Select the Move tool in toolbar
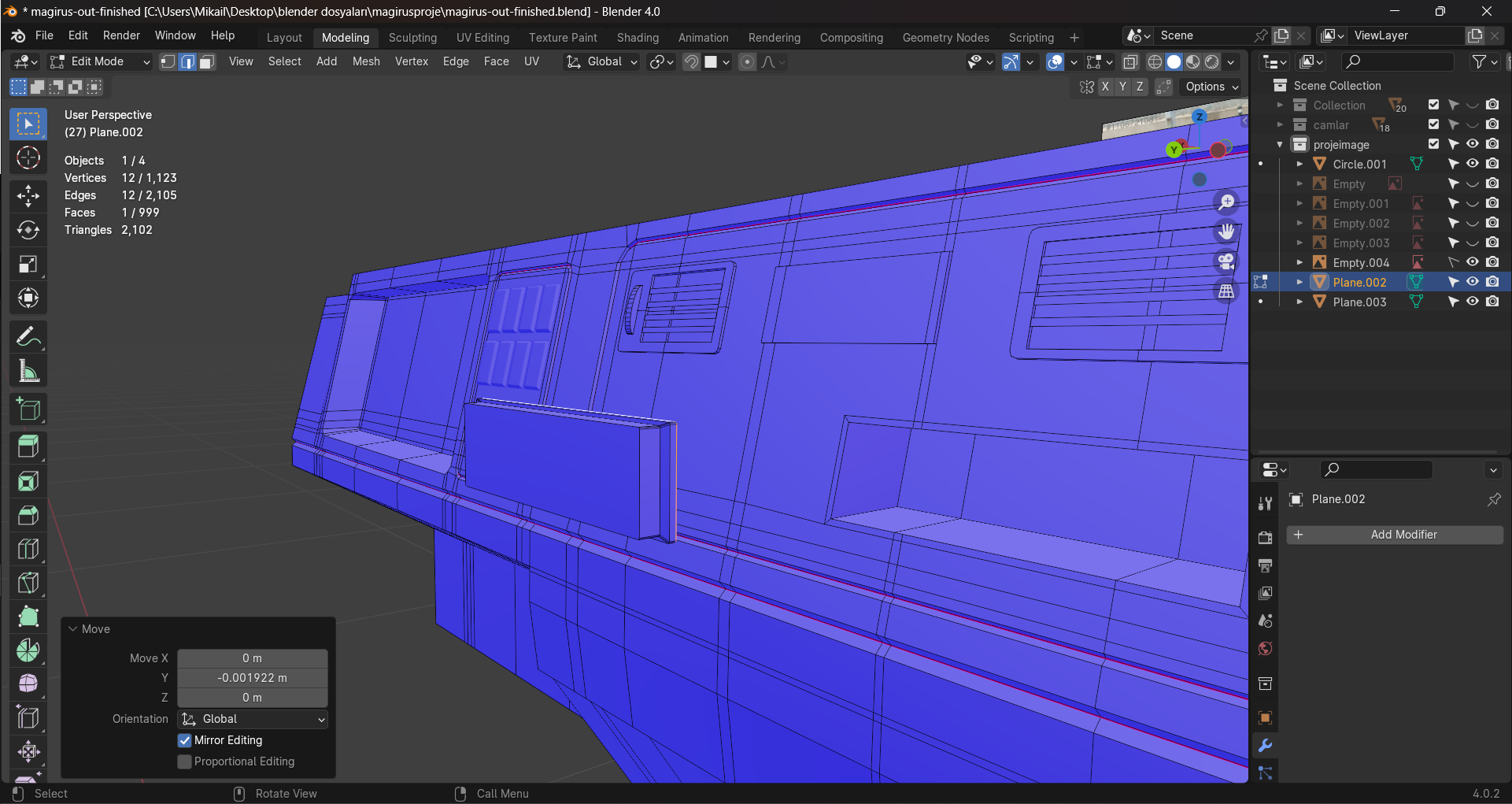 [x=28, y=195]
